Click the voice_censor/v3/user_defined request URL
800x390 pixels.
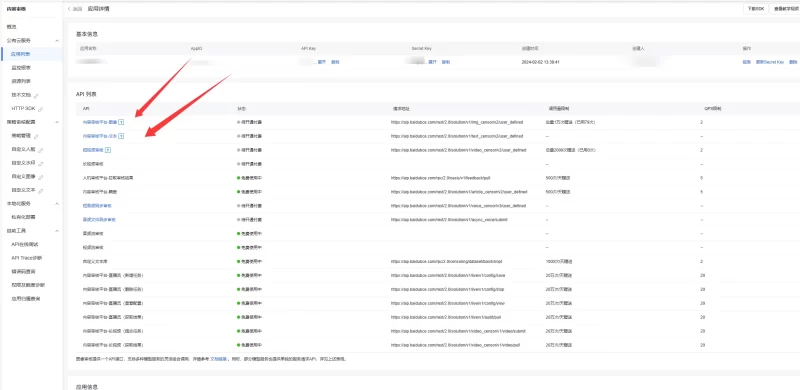click(x=458, y=206)
